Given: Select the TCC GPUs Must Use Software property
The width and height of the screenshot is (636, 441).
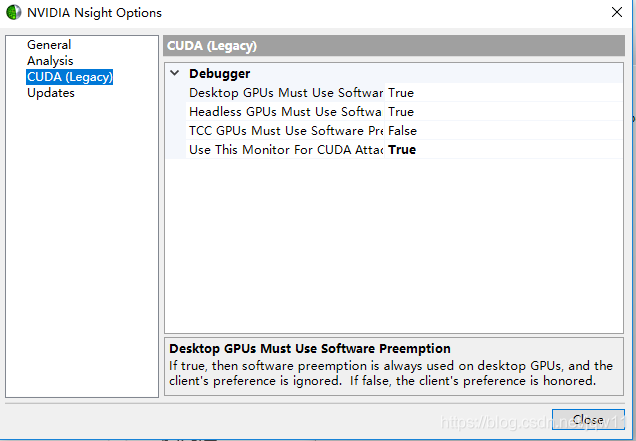Looking at the screenshot, I should 286,131.
